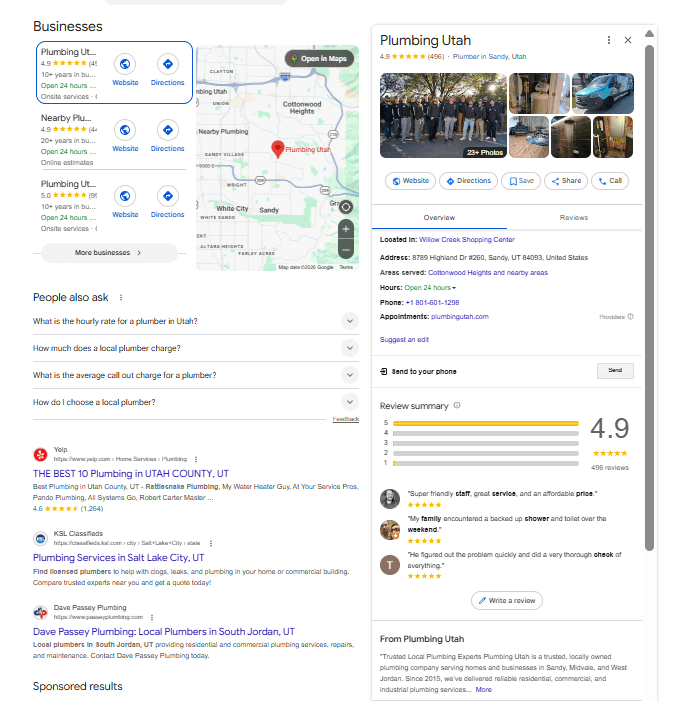Open Dave Passey Plumbing result three-dot menu
Screen dimensions: 682x701
tap(152, 617)
